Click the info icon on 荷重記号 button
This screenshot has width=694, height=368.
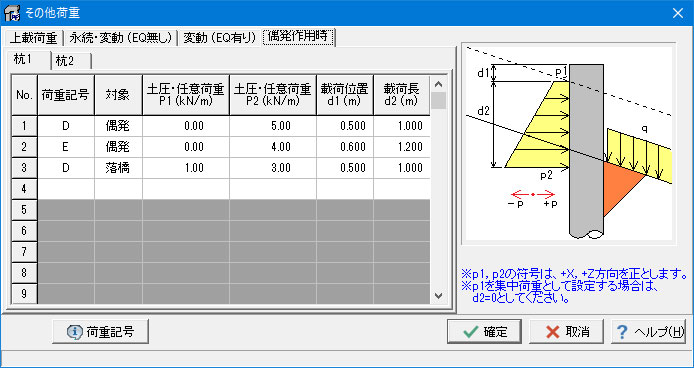click(x=74, y=331)
